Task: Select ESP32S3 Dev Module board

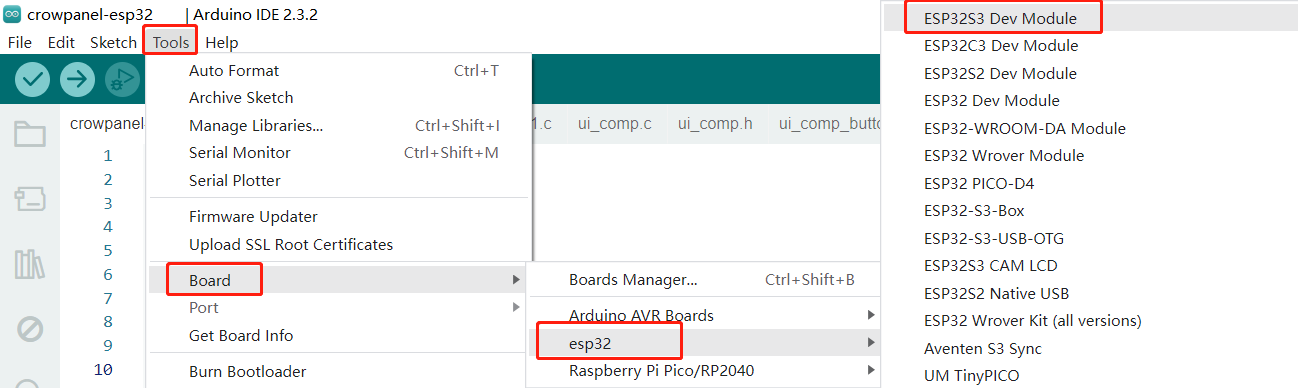Action: click(x=987, y=18)
